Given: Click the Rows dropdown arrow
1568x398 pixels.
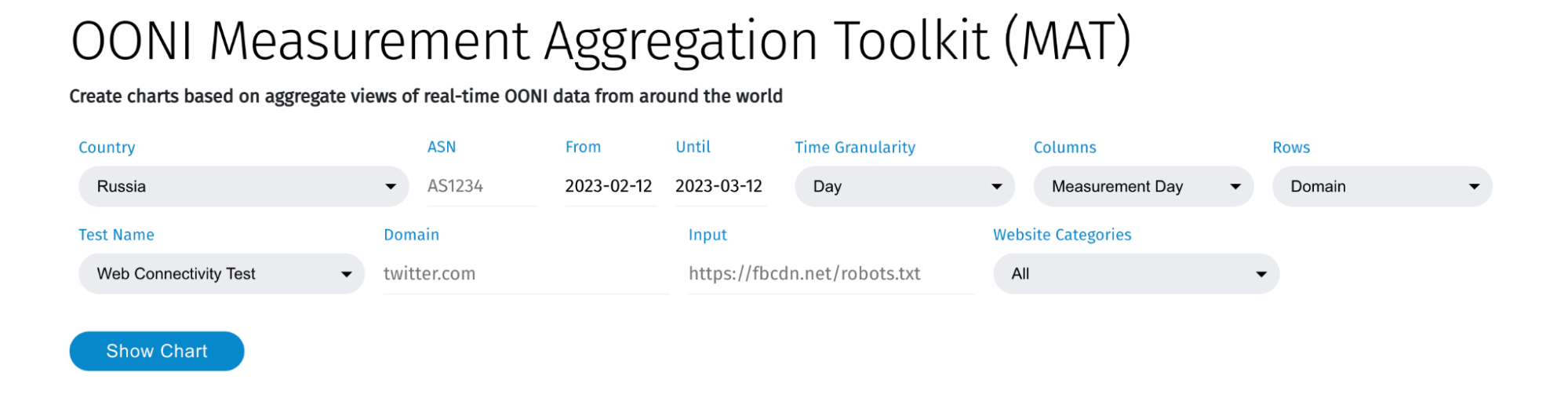Looking at the screenshot, I should point(1474,187).
